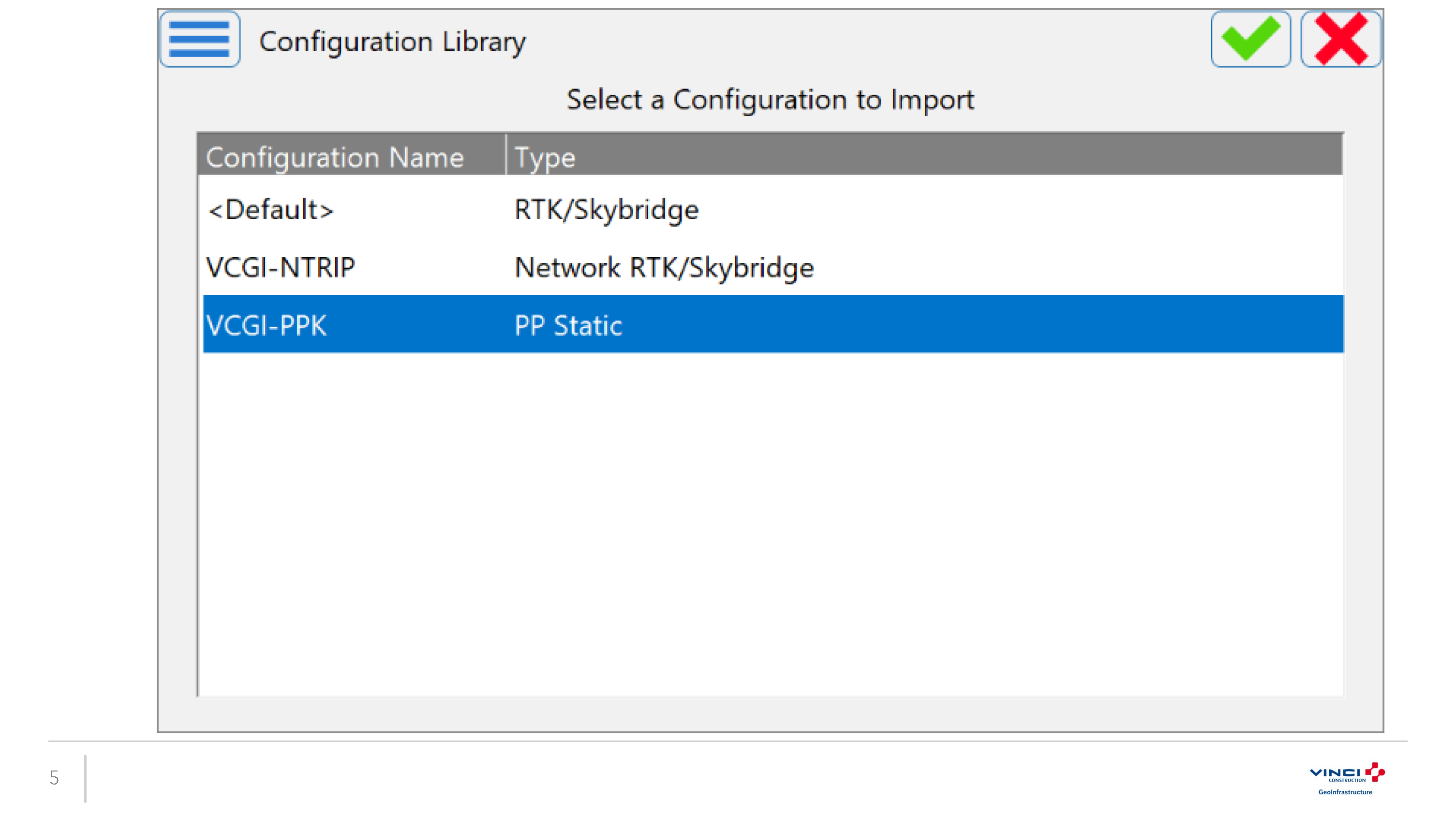Viewport: 1456px width, 817px height.
Task: Select the VCGI-NTRIP configuration row
Action: (x=773, y=267)
